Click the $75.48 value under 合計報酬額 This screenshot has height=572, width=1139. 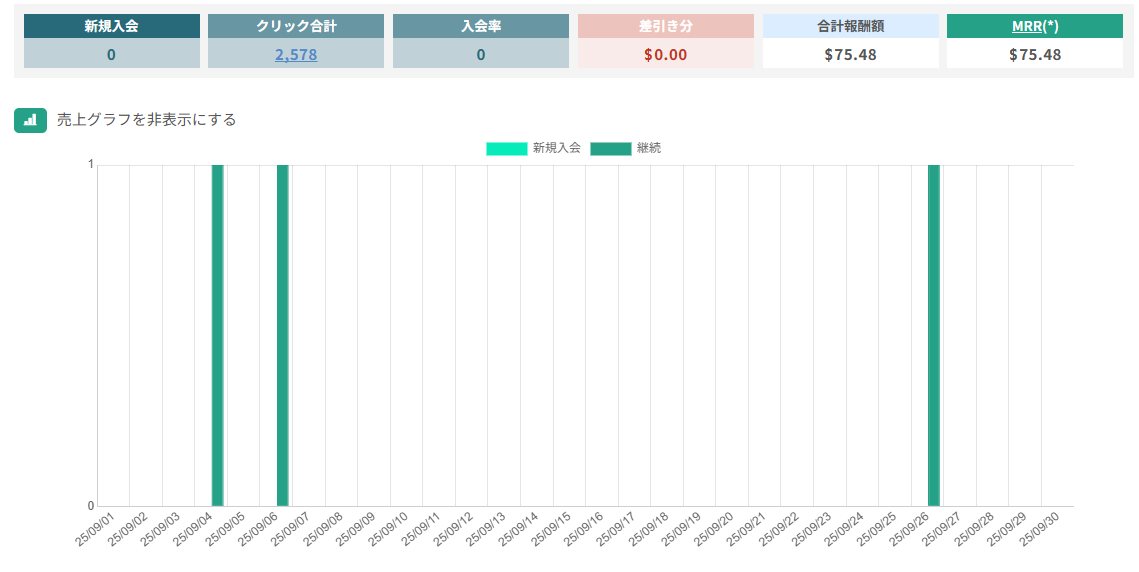click(850, 55)
